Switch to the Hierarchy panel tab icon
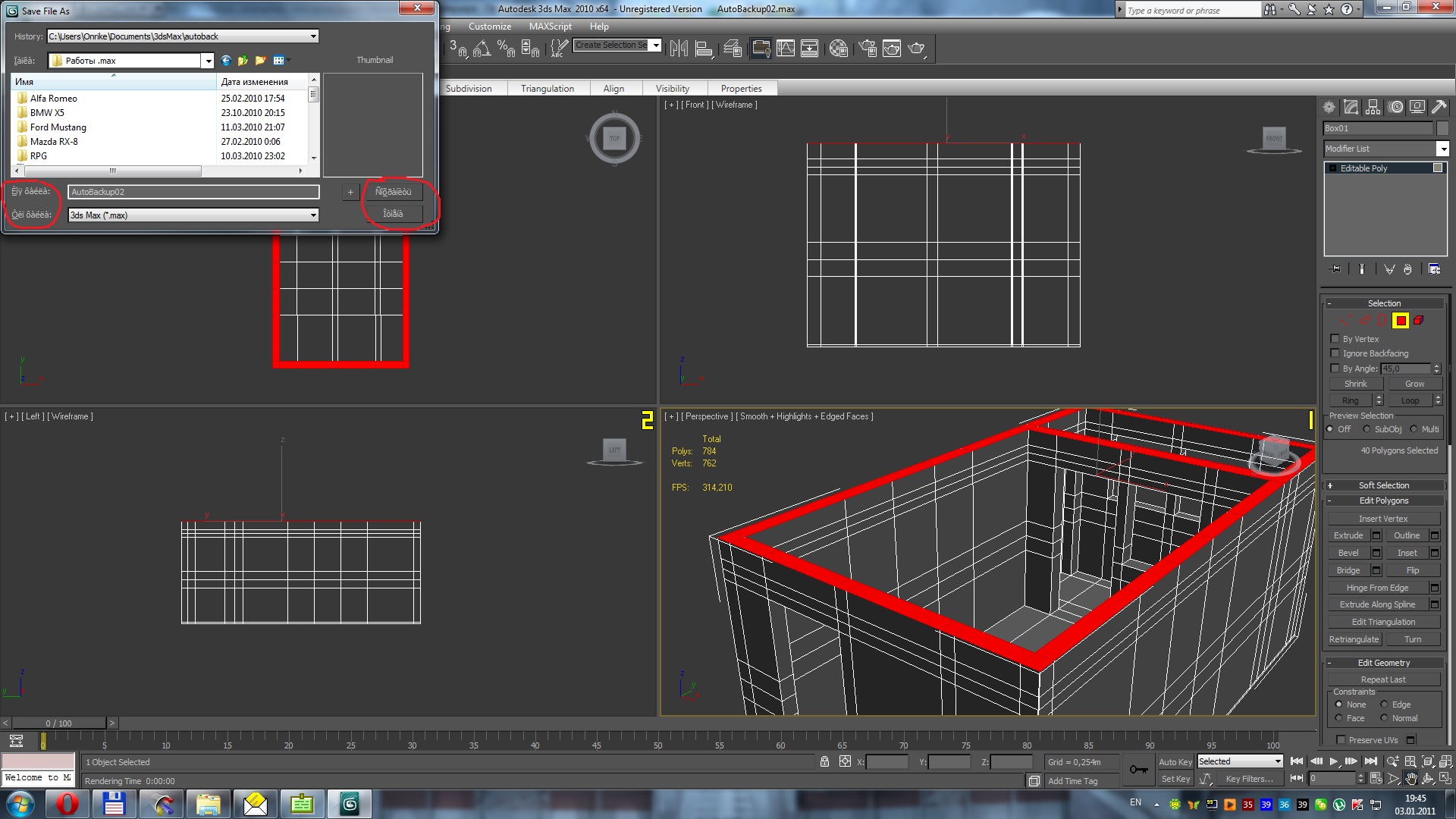 pyautogui.click(x=1373, y=108)
